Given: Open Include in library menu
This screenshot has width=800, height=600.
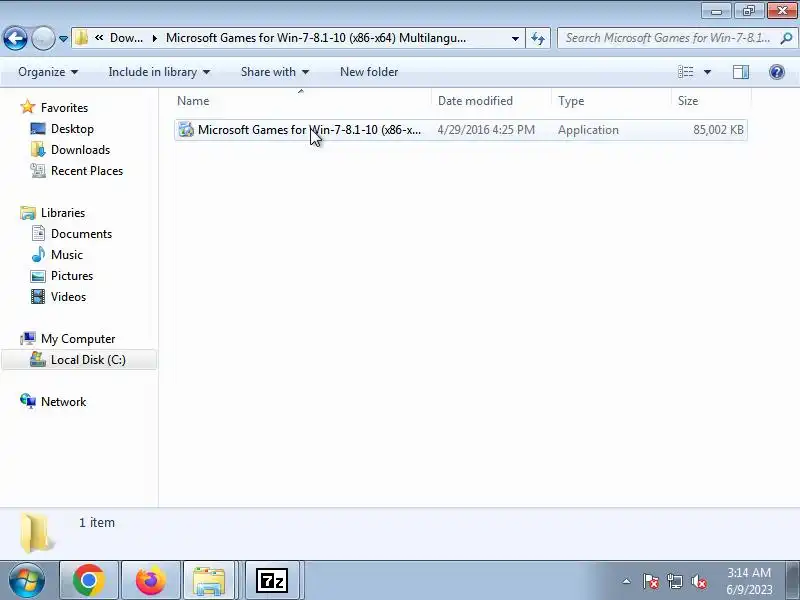Looking at the screenshot, I should (x=159, y=72).
